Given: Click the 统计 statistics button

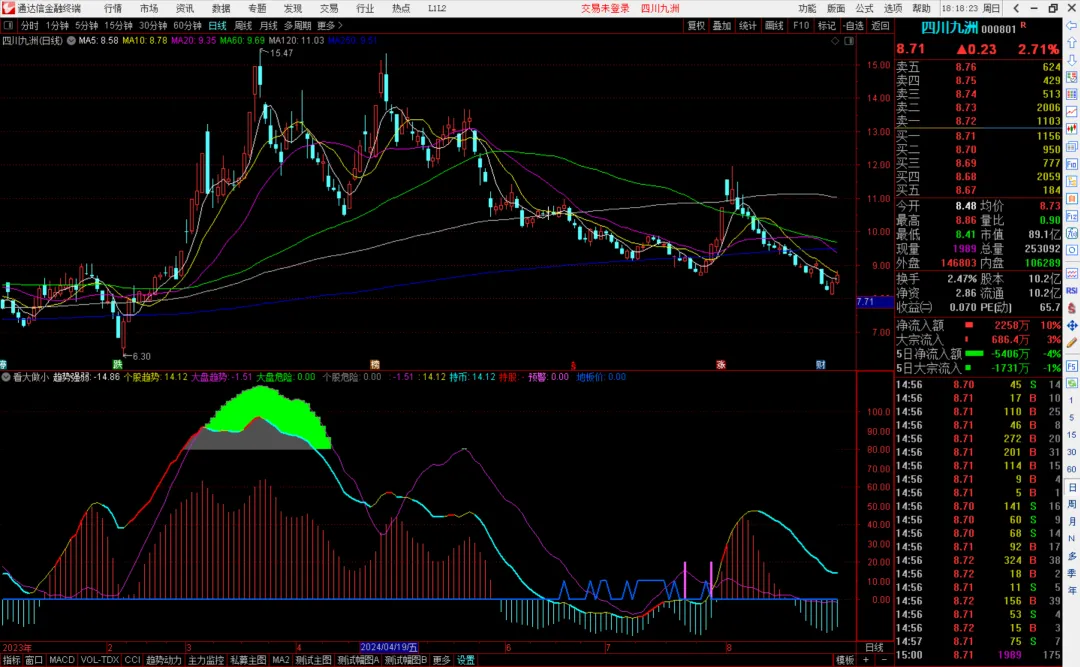Looking at the screenshot, I should 748,25.
